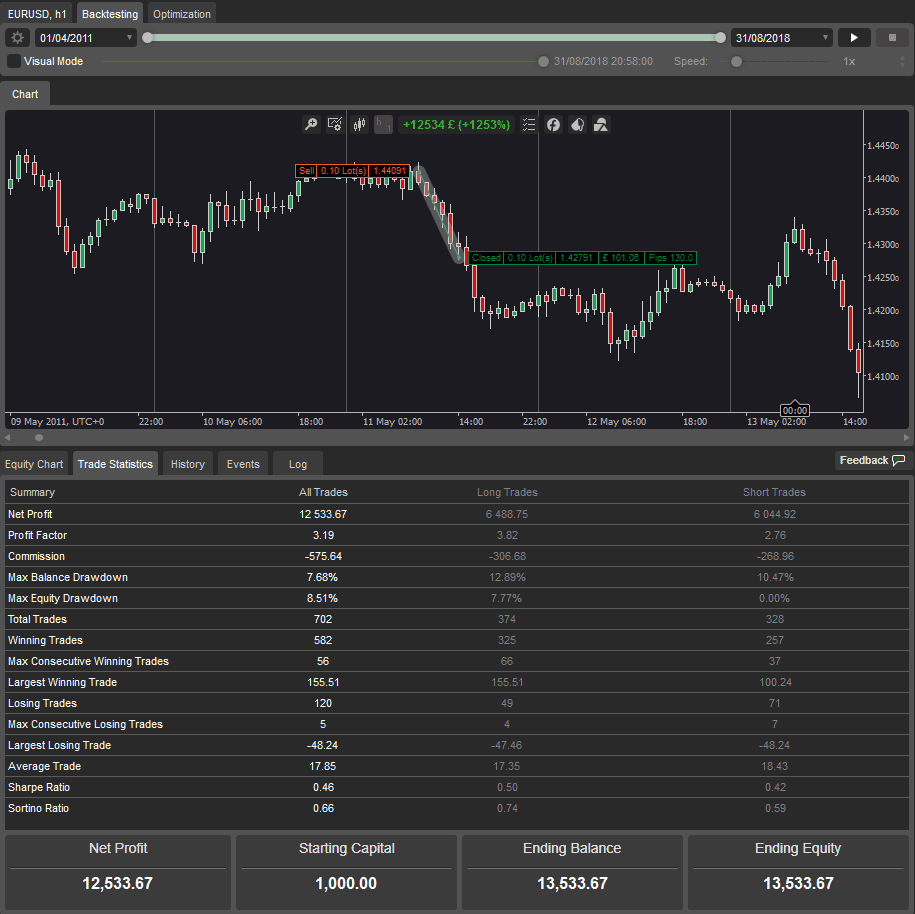Viewport: 915px width, 914px height.
Task: Open the backtesting settings gear
Action: [x=18, y=38]
